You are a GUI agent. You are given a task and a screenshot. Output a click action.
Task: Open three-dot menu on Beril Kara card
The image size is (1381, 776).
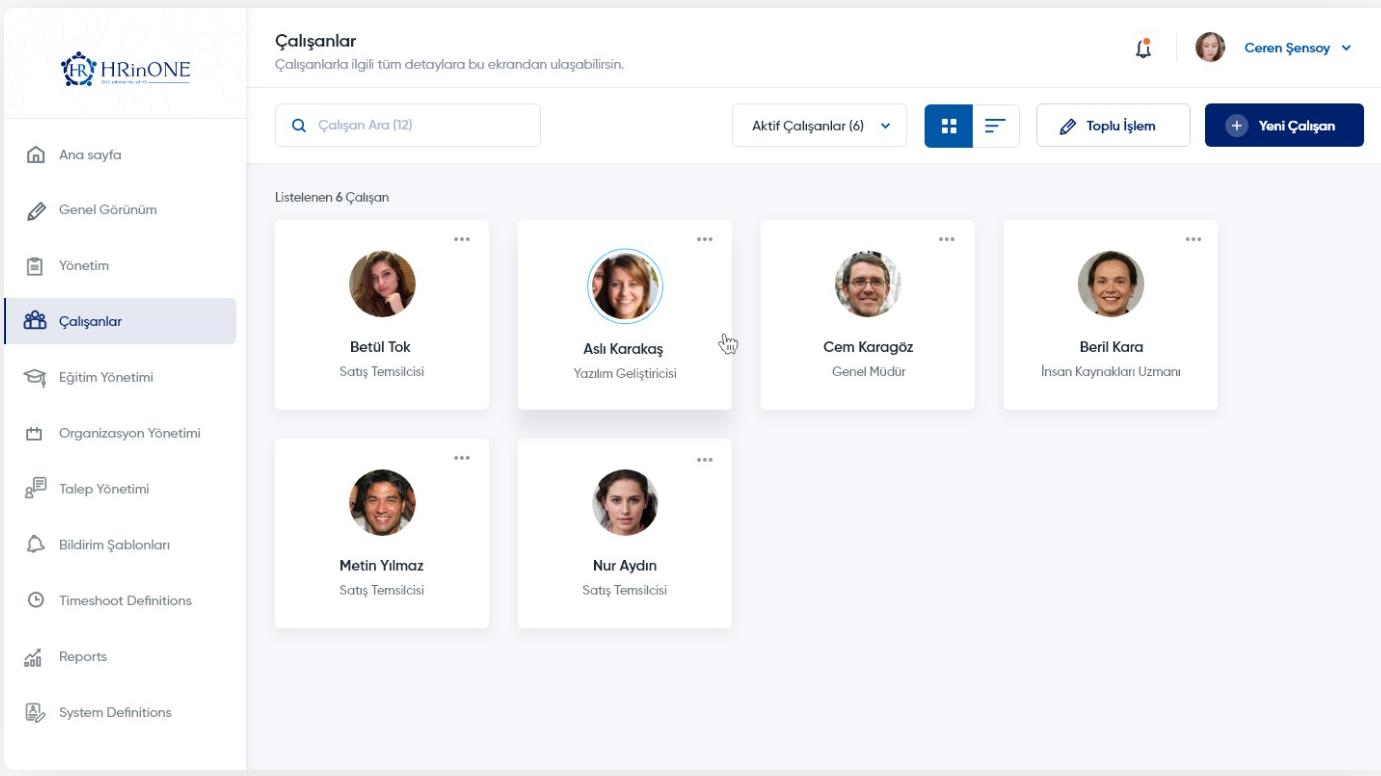tap(1193, 240)
